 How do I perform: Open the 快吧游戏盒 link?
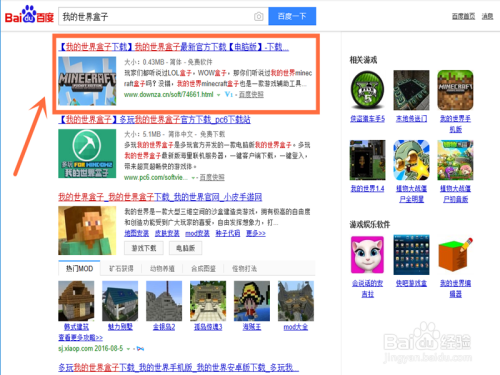411,283
